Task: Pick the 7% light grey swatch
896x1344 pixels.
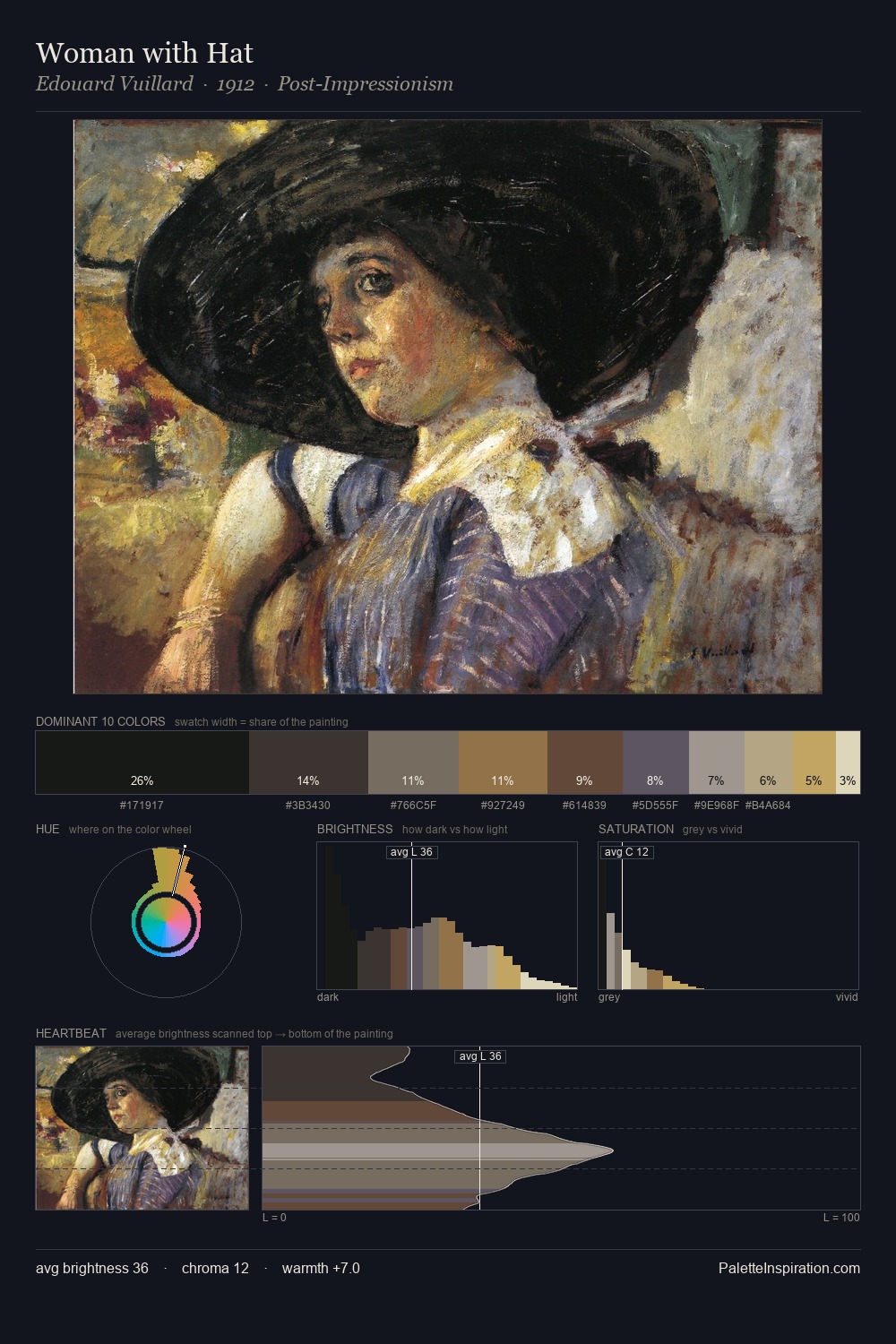Action: pos(716,762)
